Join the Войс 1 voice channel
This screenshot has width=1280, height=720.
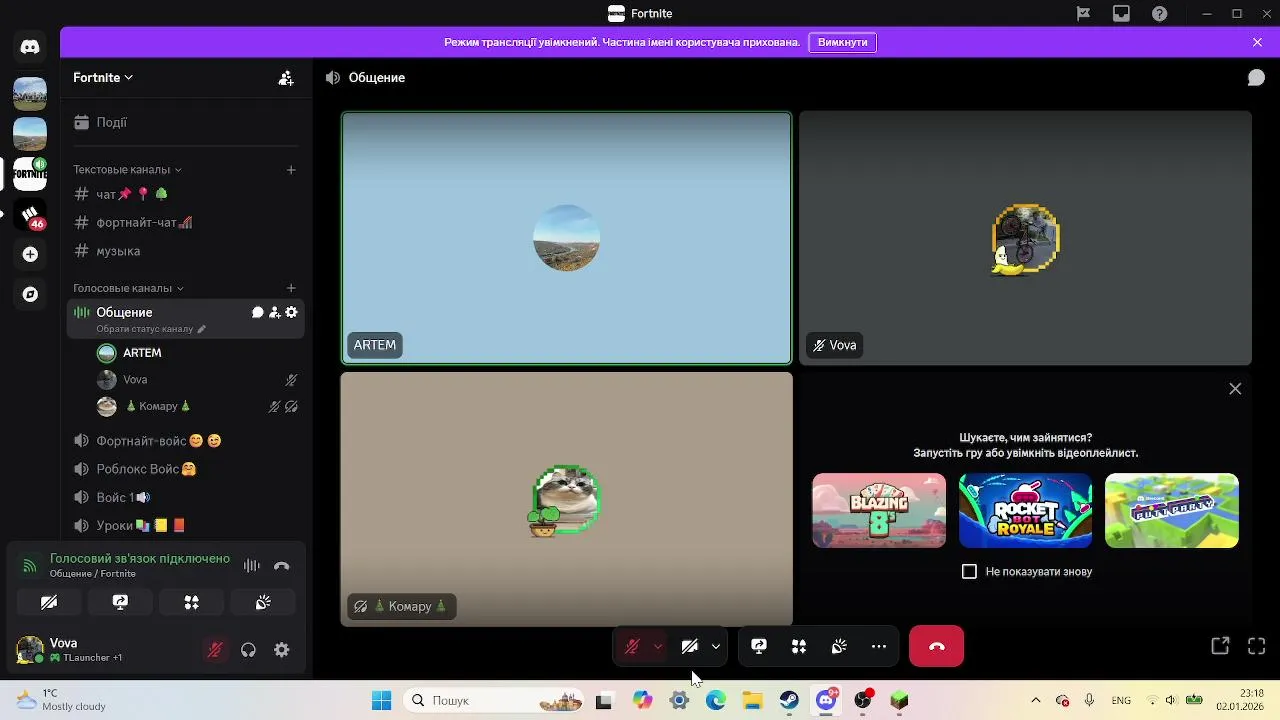186,497
